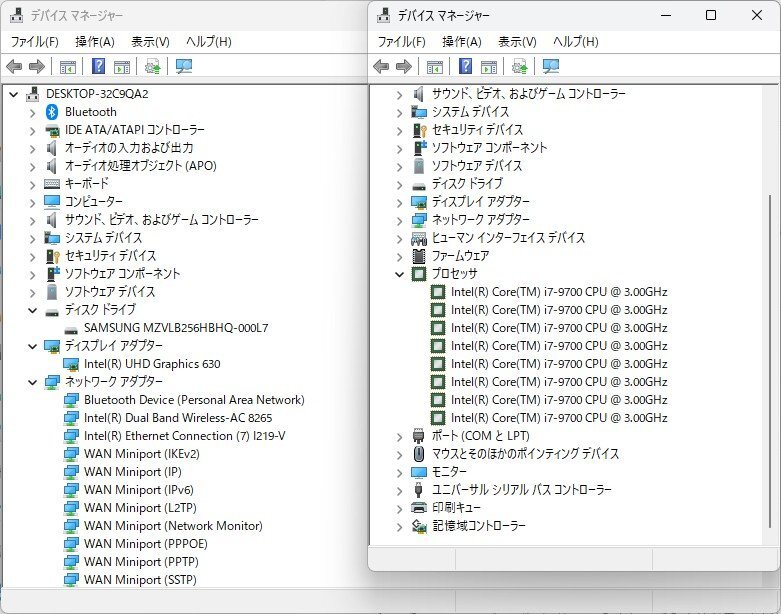Viewport: 781px width, 614px height.
Task: Select WAN Miniport (IKEv2)
Action: pyautogui.click(x=141, y=454)
